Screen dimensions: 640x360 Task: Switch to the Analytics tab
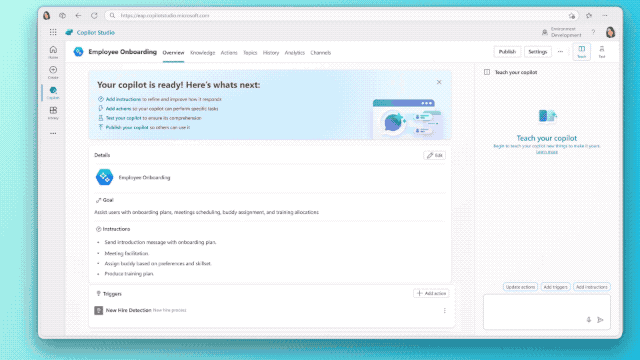(295, 53)
